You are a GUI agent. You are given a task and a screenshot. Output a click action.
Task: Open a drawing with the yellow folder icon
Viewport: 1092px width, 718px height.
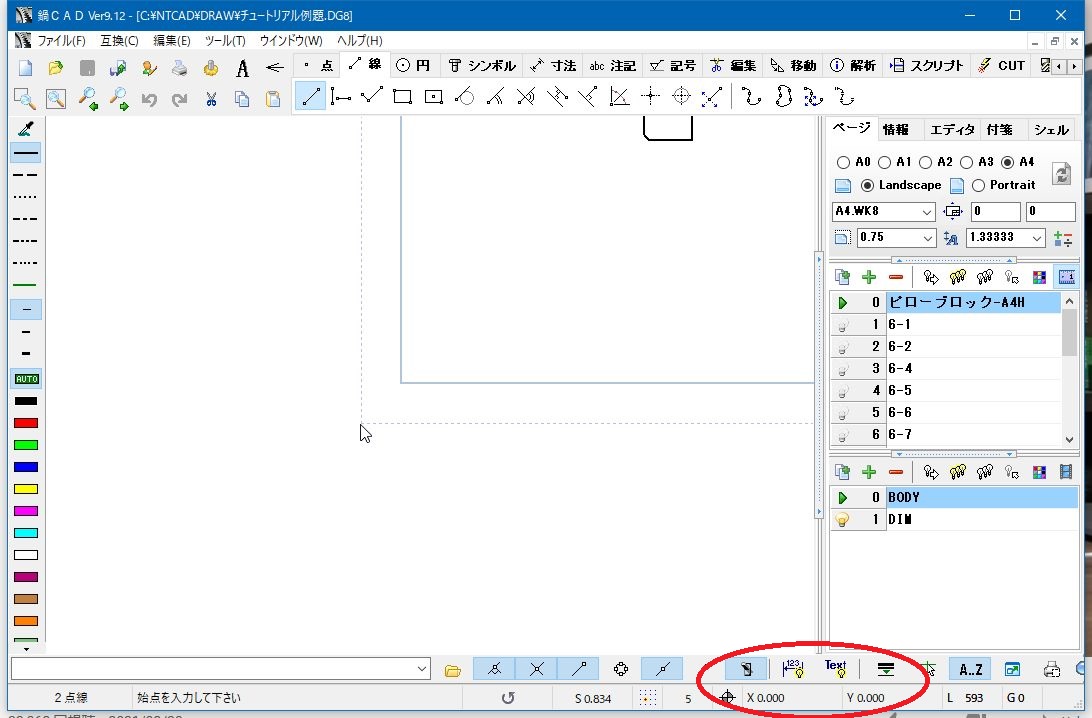coord(56,68)
